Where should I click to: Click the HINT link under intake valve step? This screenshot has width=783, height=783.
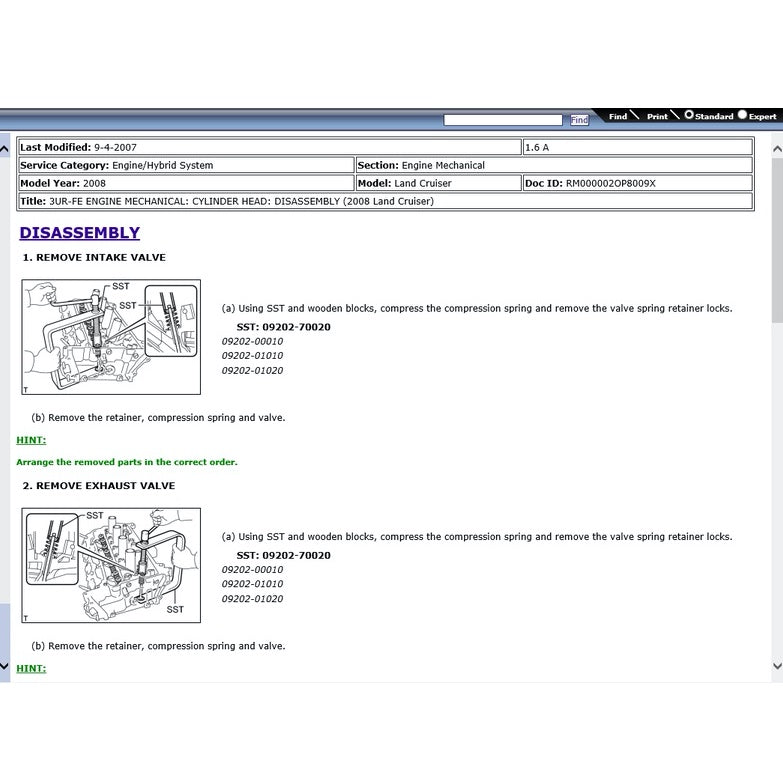coord(31,440)
